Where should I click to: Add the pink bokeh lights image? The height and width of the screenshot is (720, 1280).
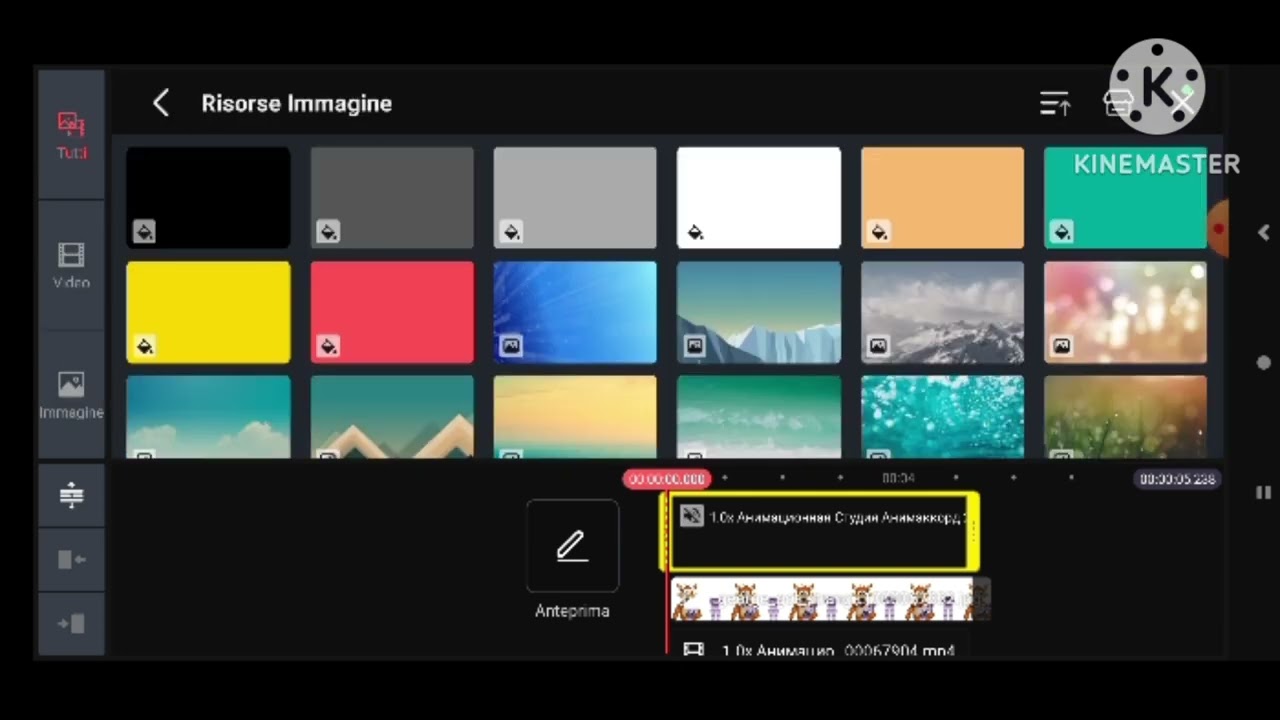click(x=1125, y=312)
